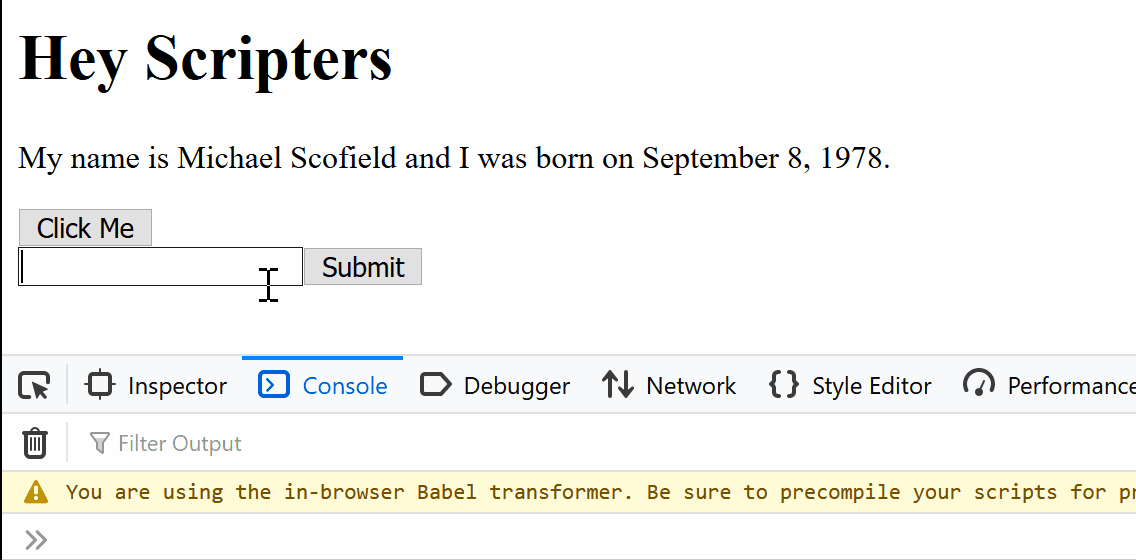Activate the element picker tool
The height and width of the screenshot is (560, 1136).
tap(34, 385)
